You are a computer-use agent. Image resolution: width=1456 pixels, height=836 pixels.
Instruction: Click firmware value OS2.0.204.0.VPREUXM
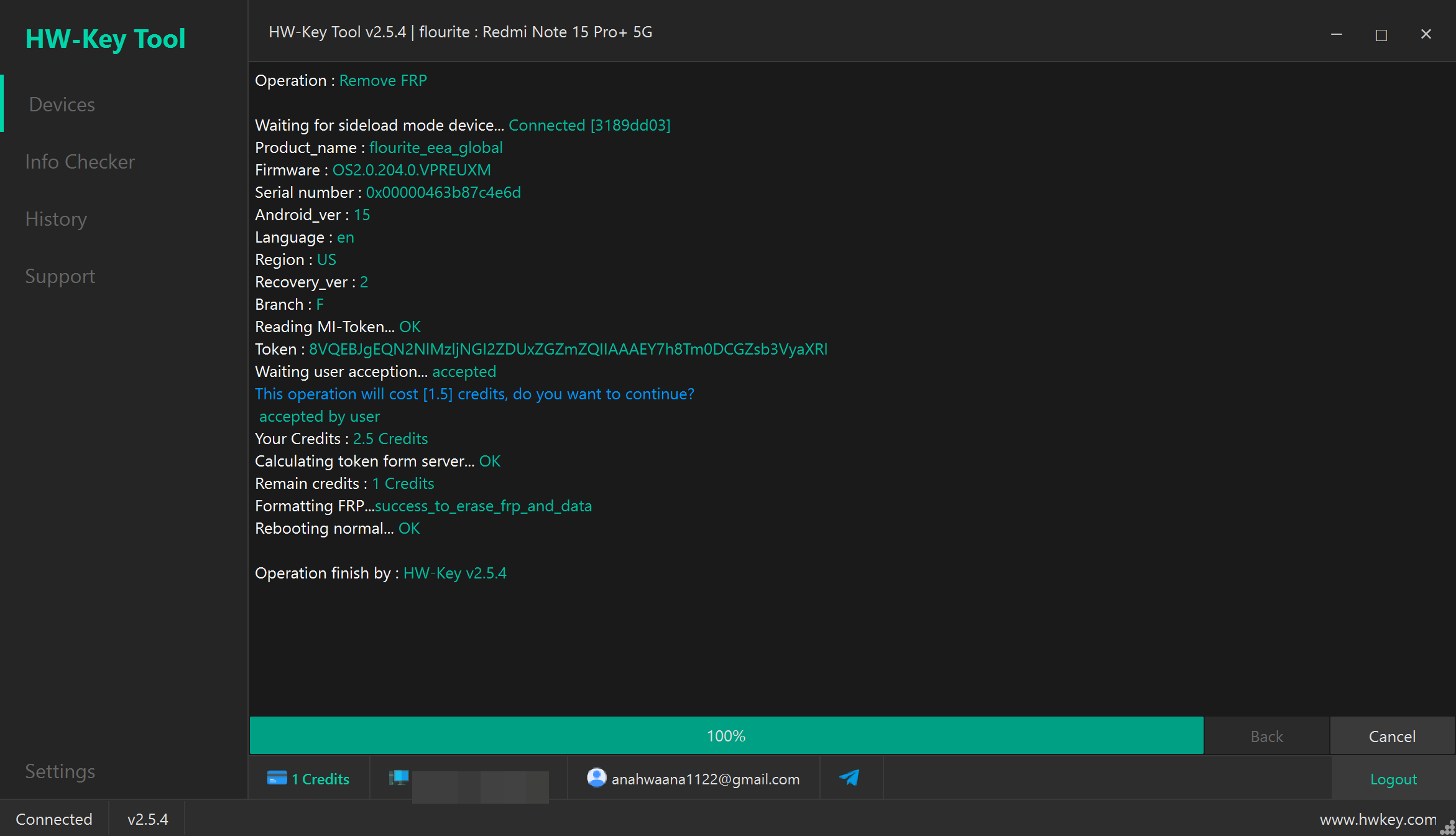coord(412,170)
